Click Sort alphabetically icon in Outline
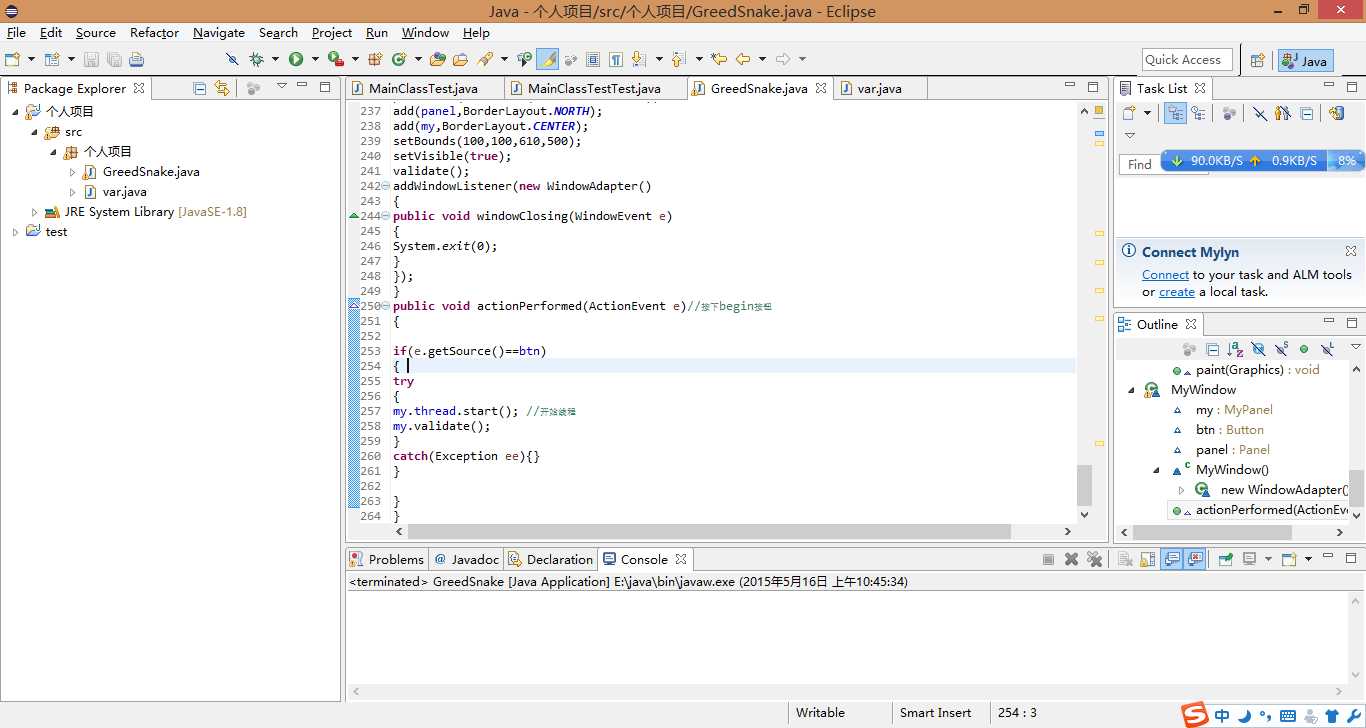Screen dimensions: 1366x728 [x=1235, y=349]
